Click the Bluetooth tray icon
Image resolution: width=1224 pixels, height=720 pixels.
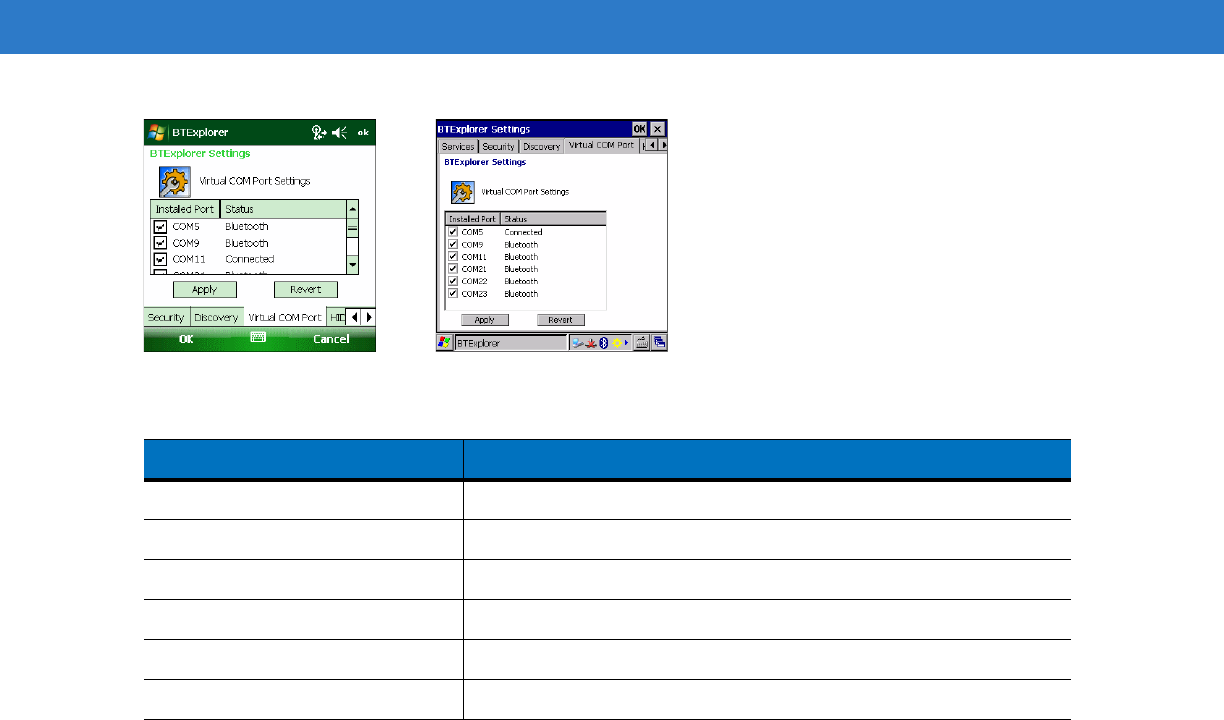[x=604, y=343]
